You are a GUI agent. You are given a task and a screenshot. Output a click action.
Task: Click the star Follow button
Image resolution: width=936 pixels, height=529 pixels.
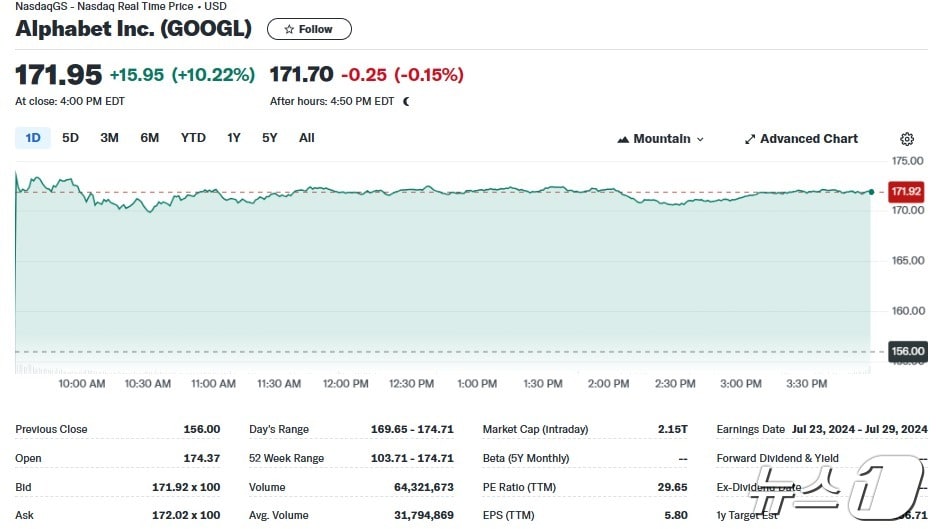pyautogui.click(x=309, y=29)
